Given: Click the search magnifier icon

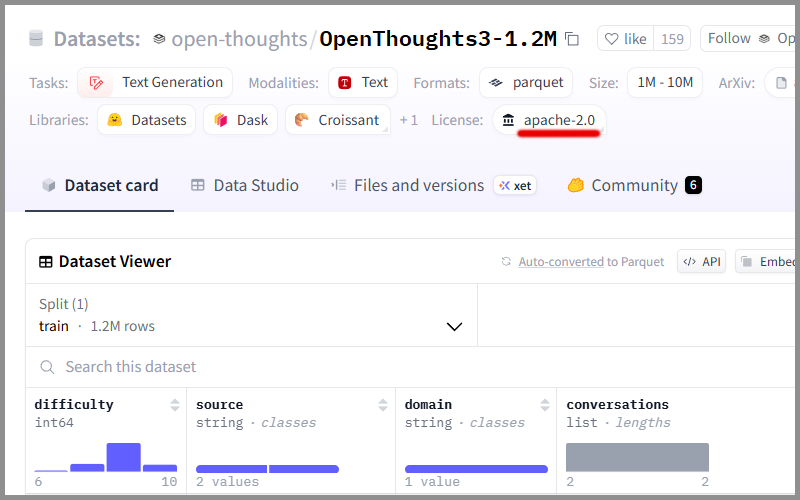Looking at the screenshot, I should point(47,367).
